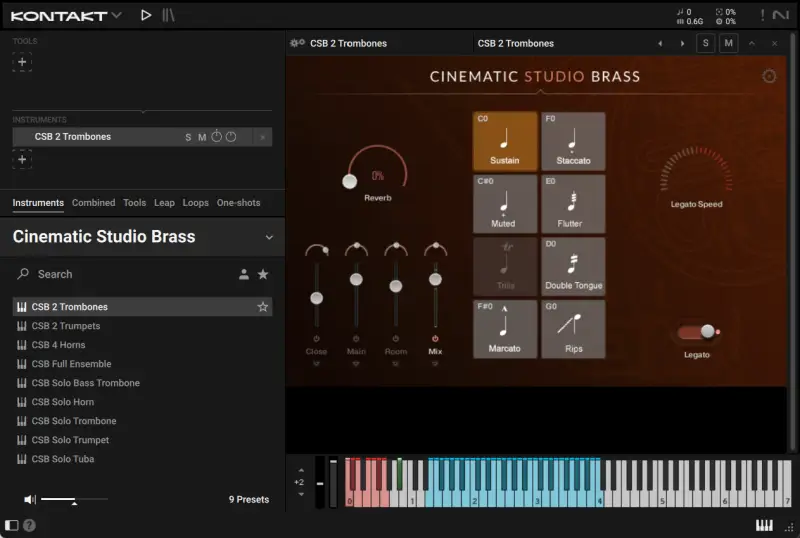The image size is (800, 538).
Task: Raise keyboard octave with up arrow
Action: tap(301, 470)
